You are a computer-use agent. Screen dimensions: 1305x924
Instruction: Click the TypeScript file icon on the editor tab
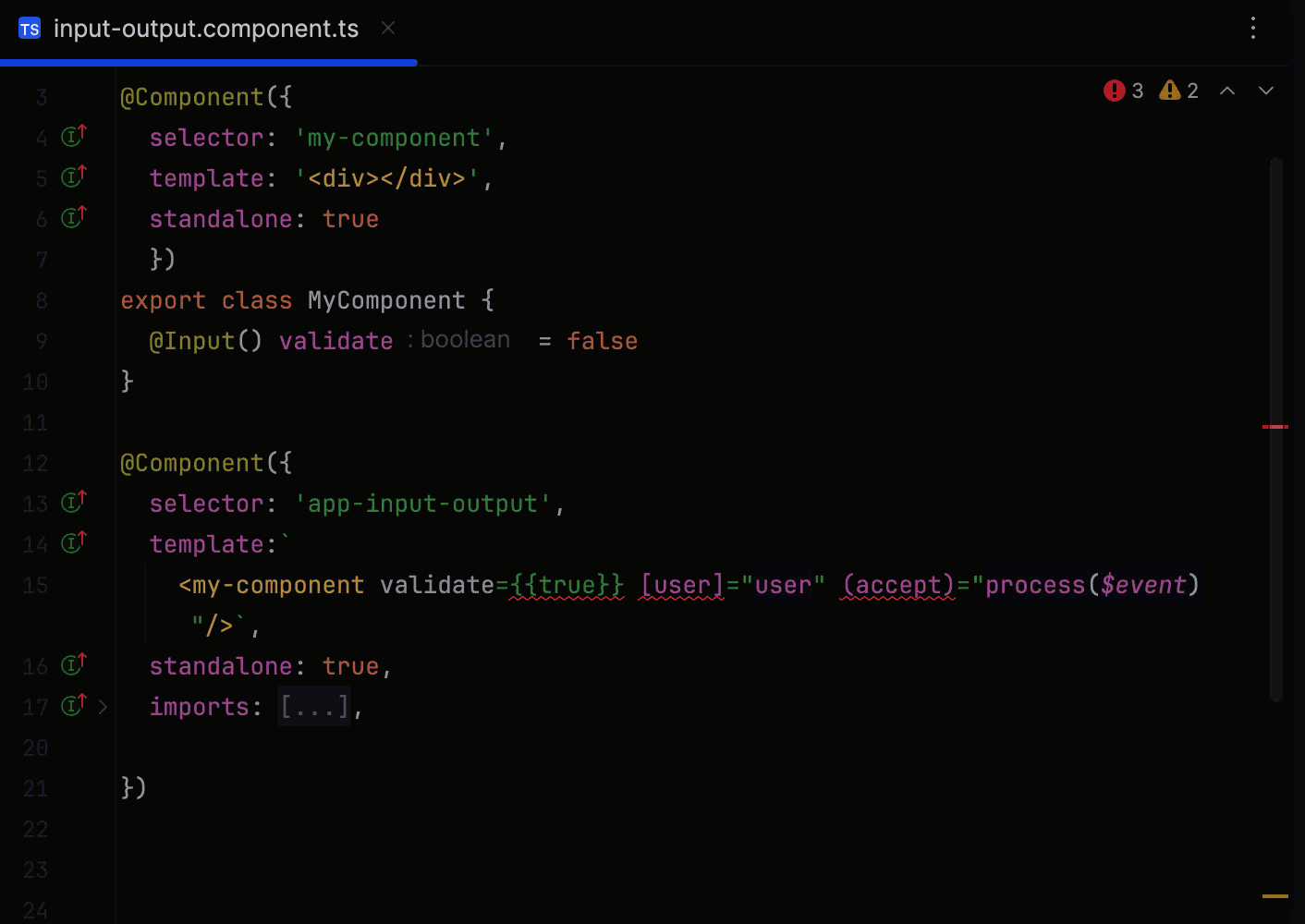coord(29,28)
